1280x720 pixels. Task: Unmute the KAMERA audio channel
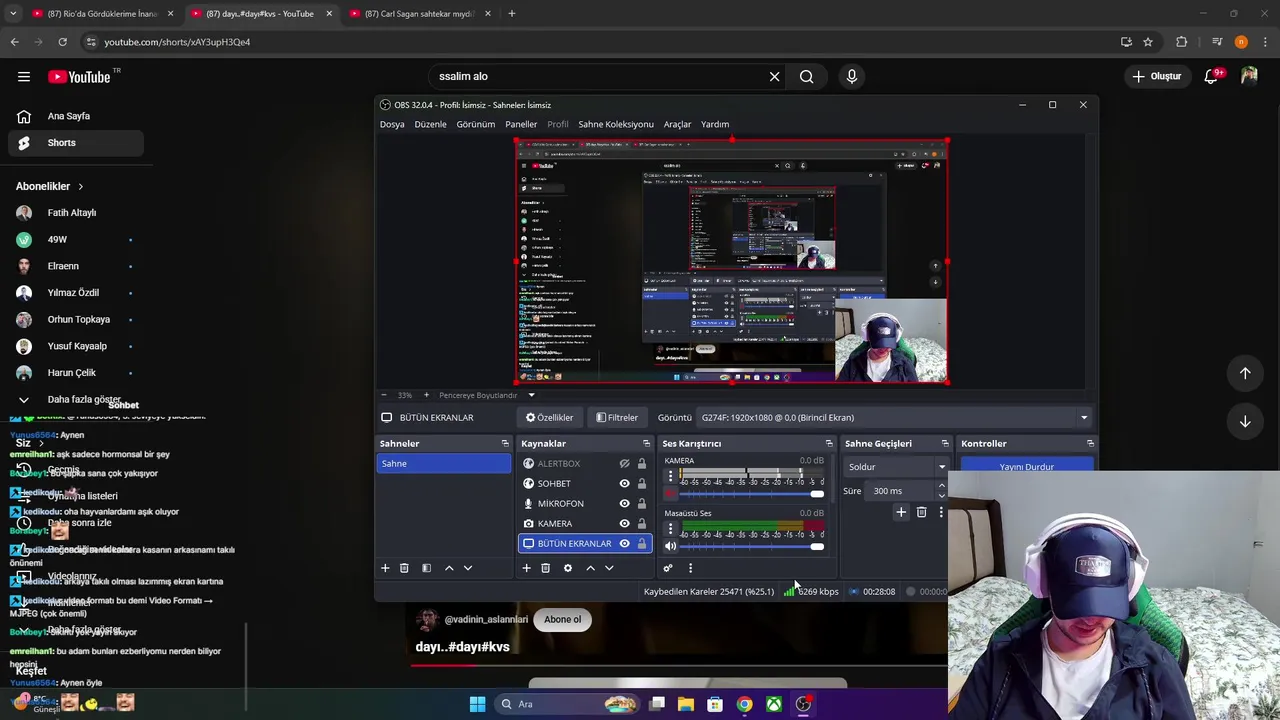coord(670,494)
